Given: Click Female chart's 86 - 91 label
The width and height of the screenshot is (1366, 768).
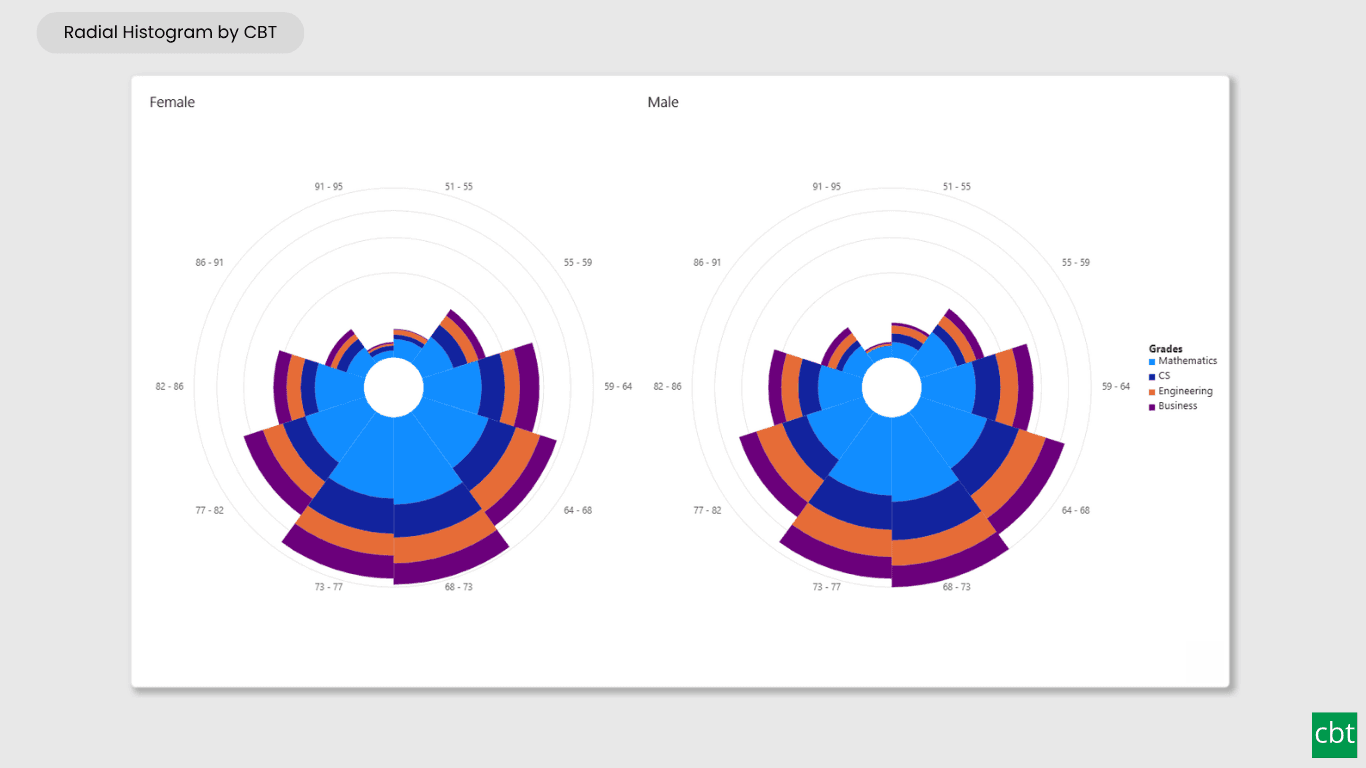Looking at the screenshot, I should click(x=210, y=263).
